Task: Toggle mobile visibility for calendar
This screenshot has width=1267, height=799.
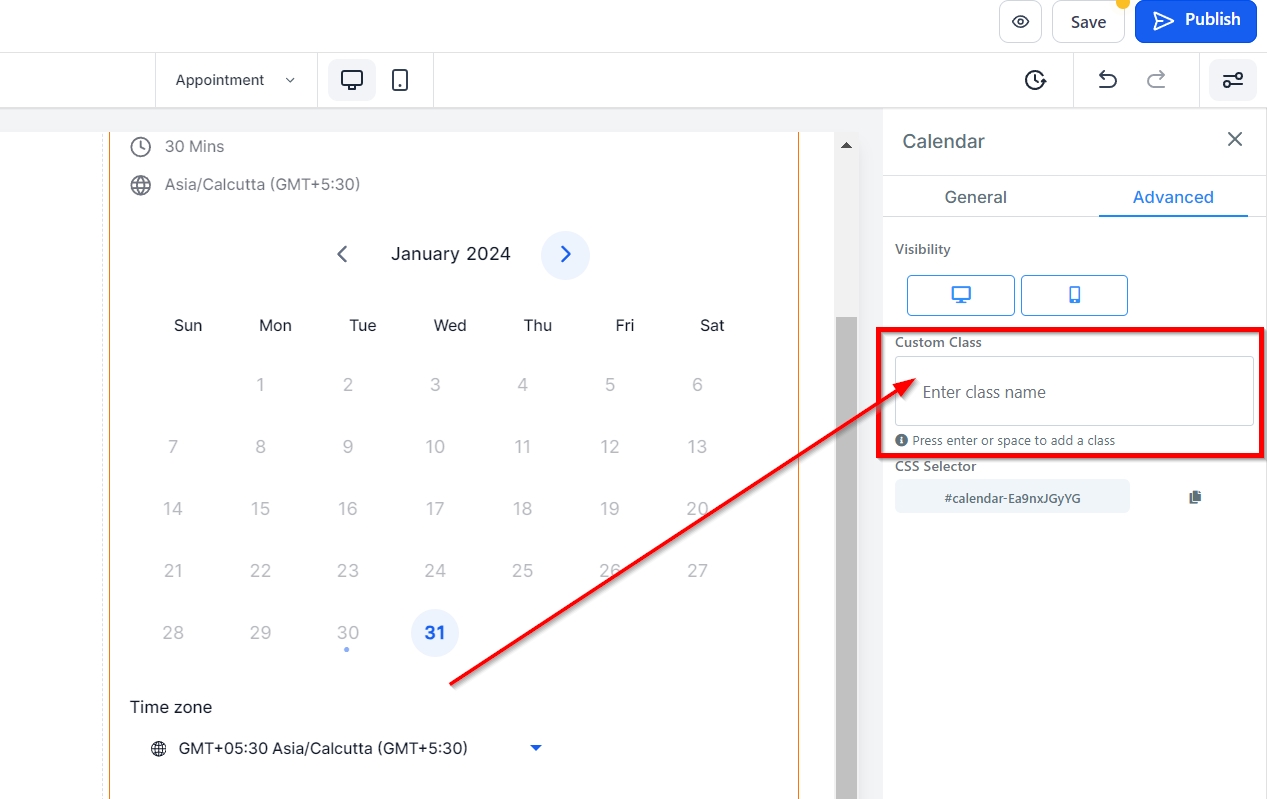Action: tap(1074, 295)
